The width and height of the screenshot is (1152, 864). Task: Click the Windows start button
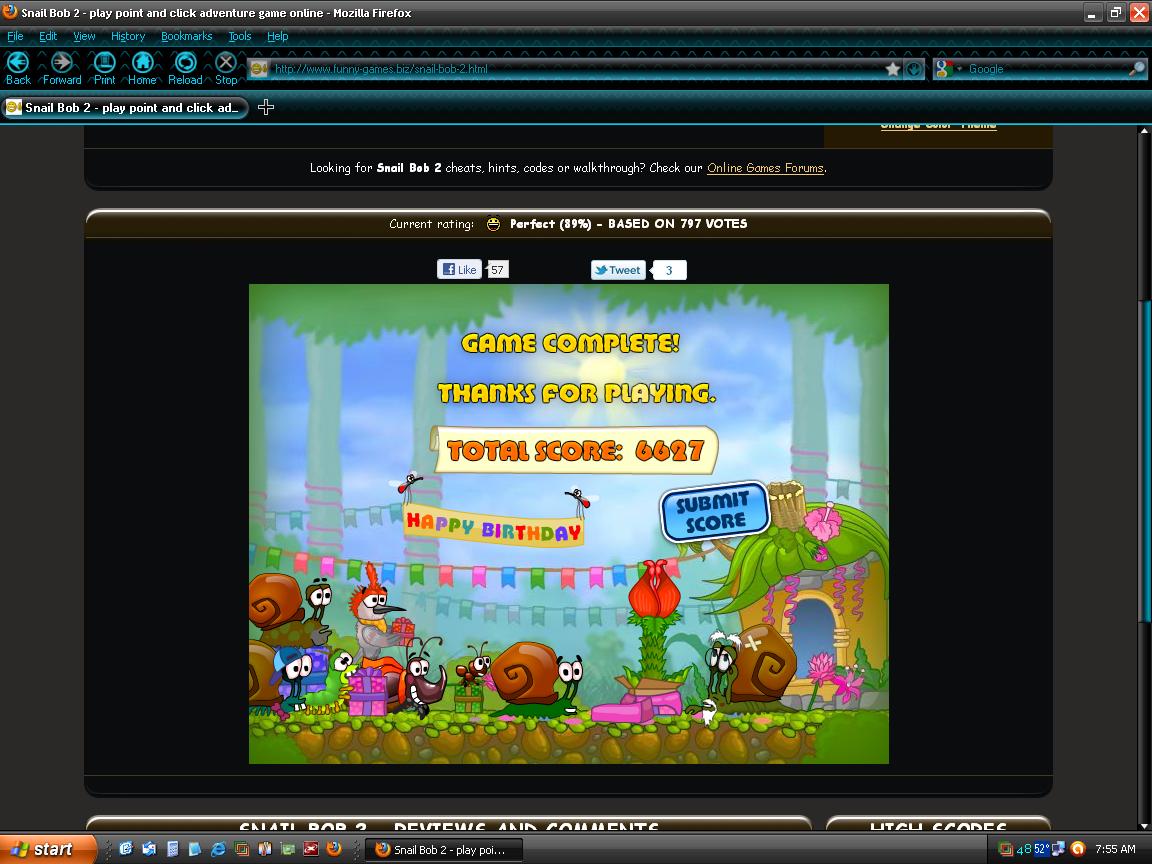[x=48, y=849]
